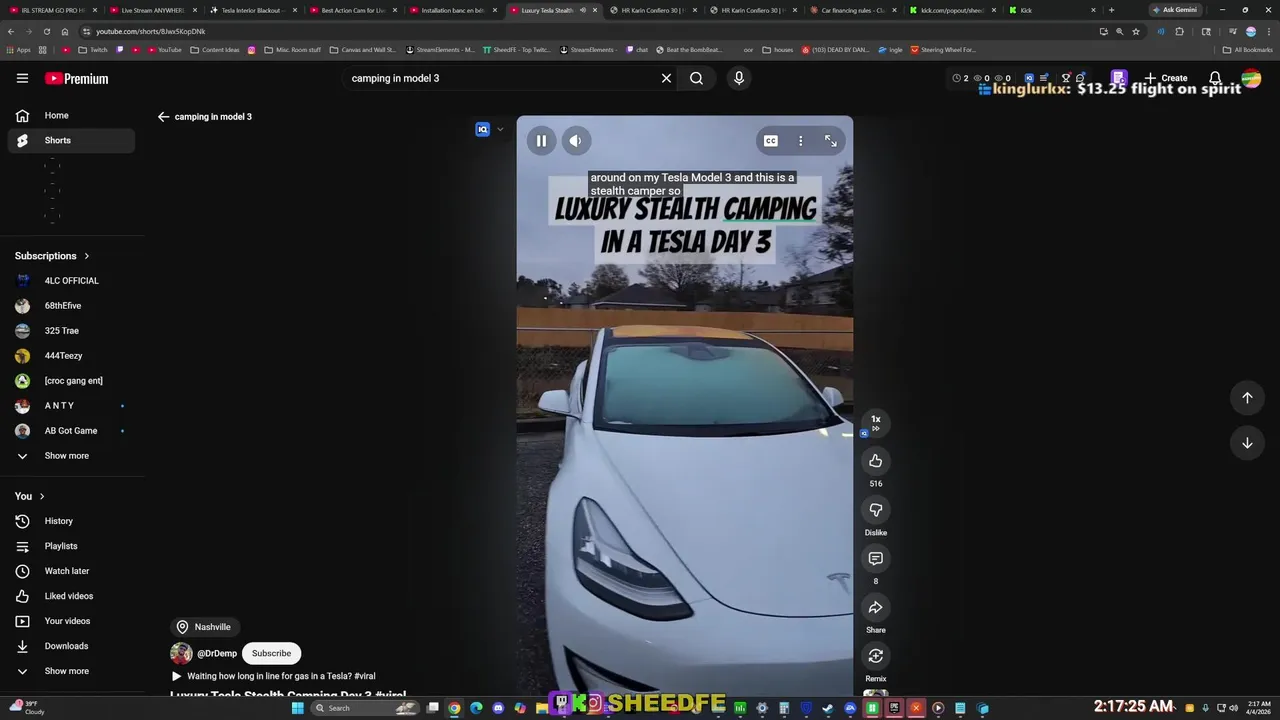This screenshot has width=1280, height=720.
Task: Share the Short video
Action: click(875, 607)
